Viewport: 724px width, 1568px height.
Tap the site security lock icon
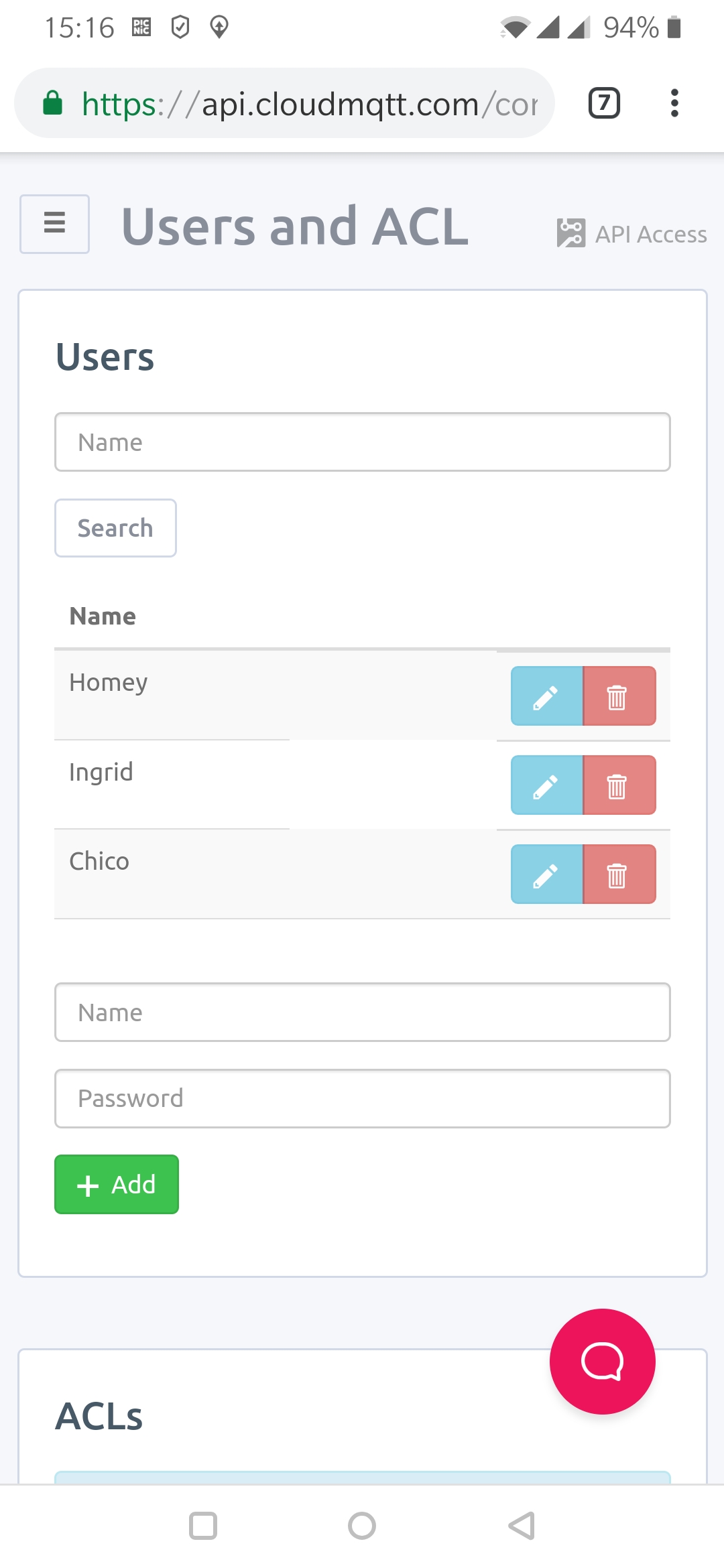53,104
